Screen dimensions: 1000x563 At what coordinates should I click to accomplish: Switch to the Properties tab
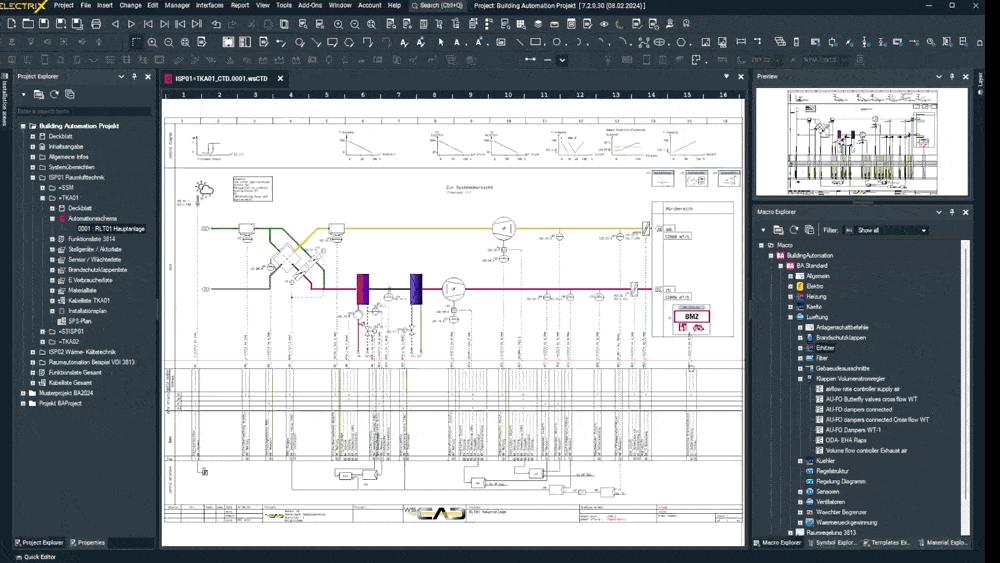coord(91,543)
